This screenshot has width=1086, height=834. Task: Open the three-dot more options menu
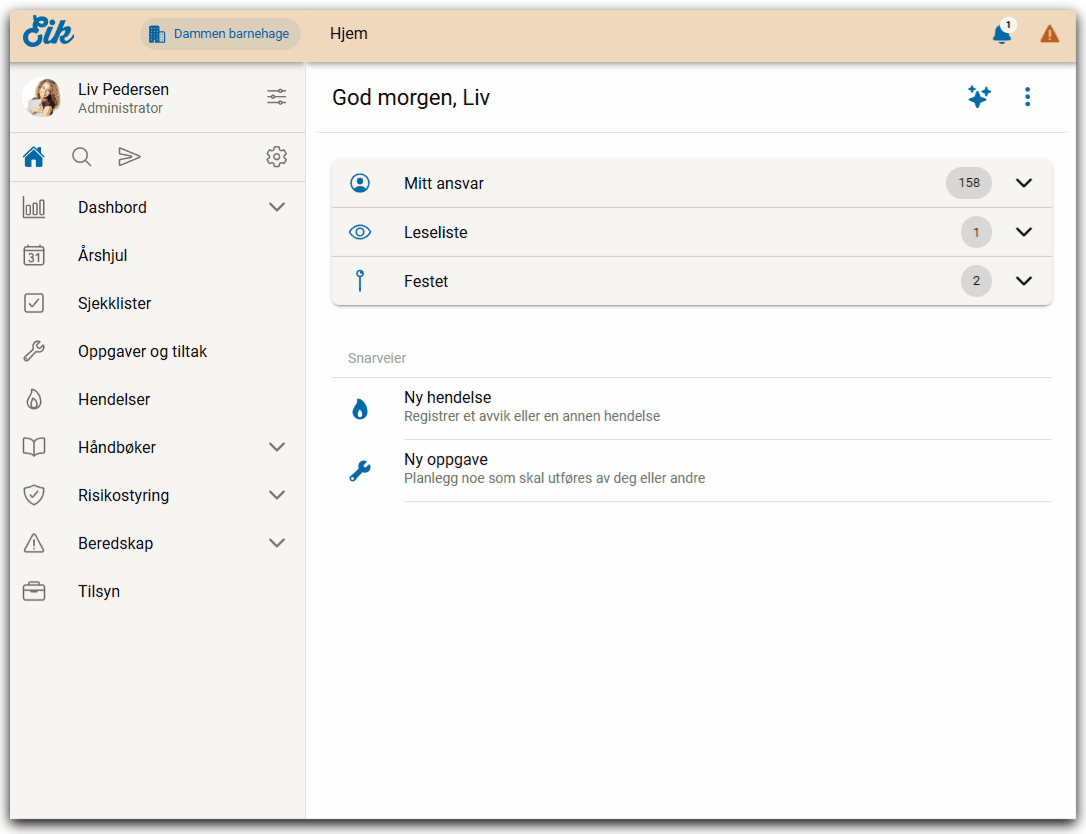[1027, 97]
